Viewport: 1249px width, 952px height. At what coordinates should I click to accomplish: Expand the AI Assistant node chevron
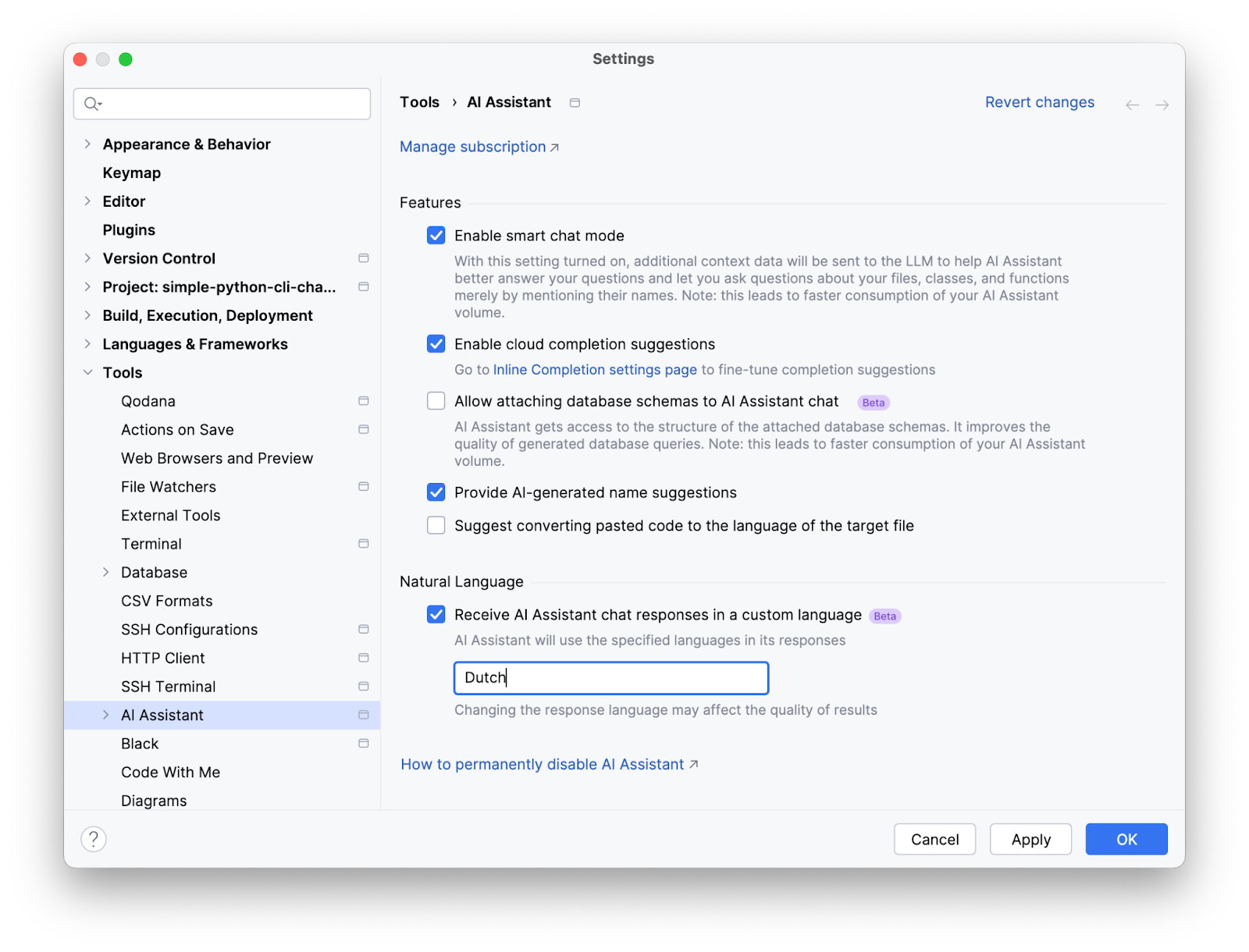[106, 716]
